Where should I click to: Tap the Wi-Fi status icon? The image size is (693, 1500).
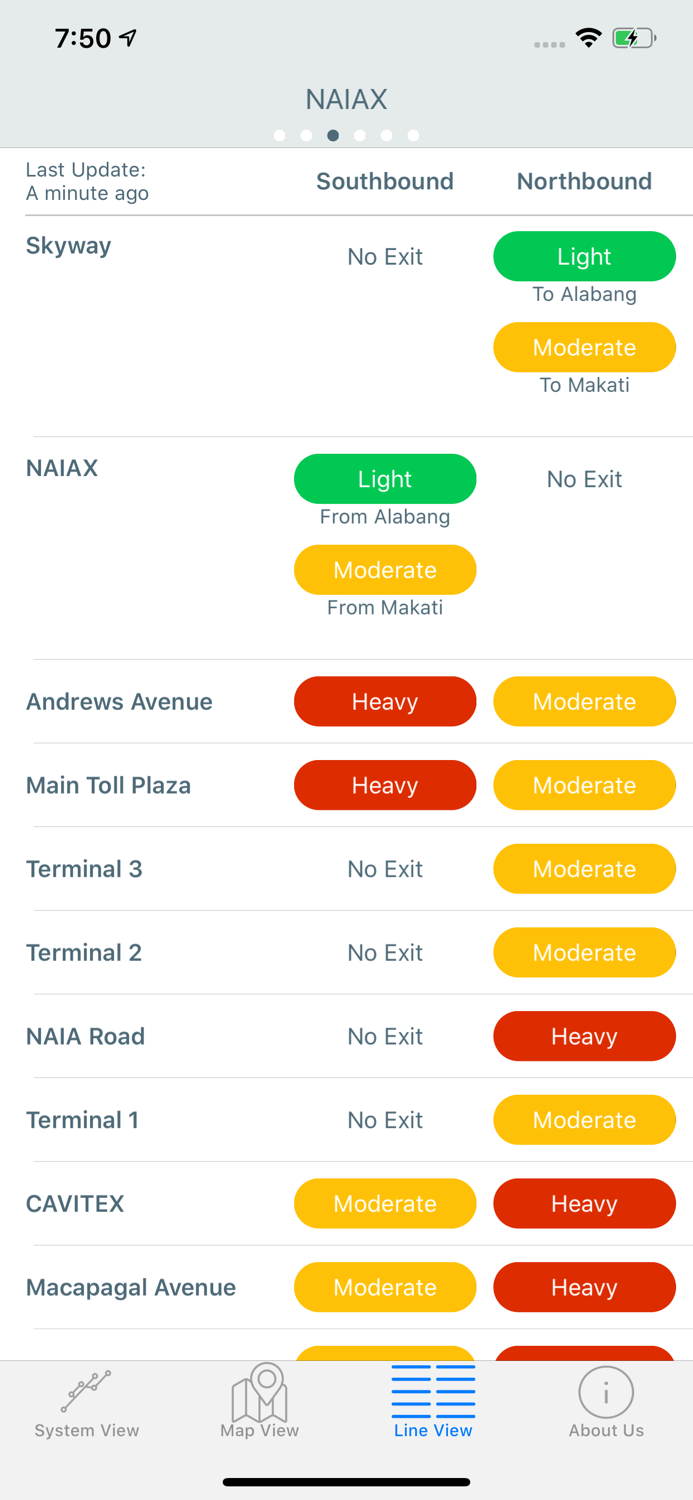point(588,39)
